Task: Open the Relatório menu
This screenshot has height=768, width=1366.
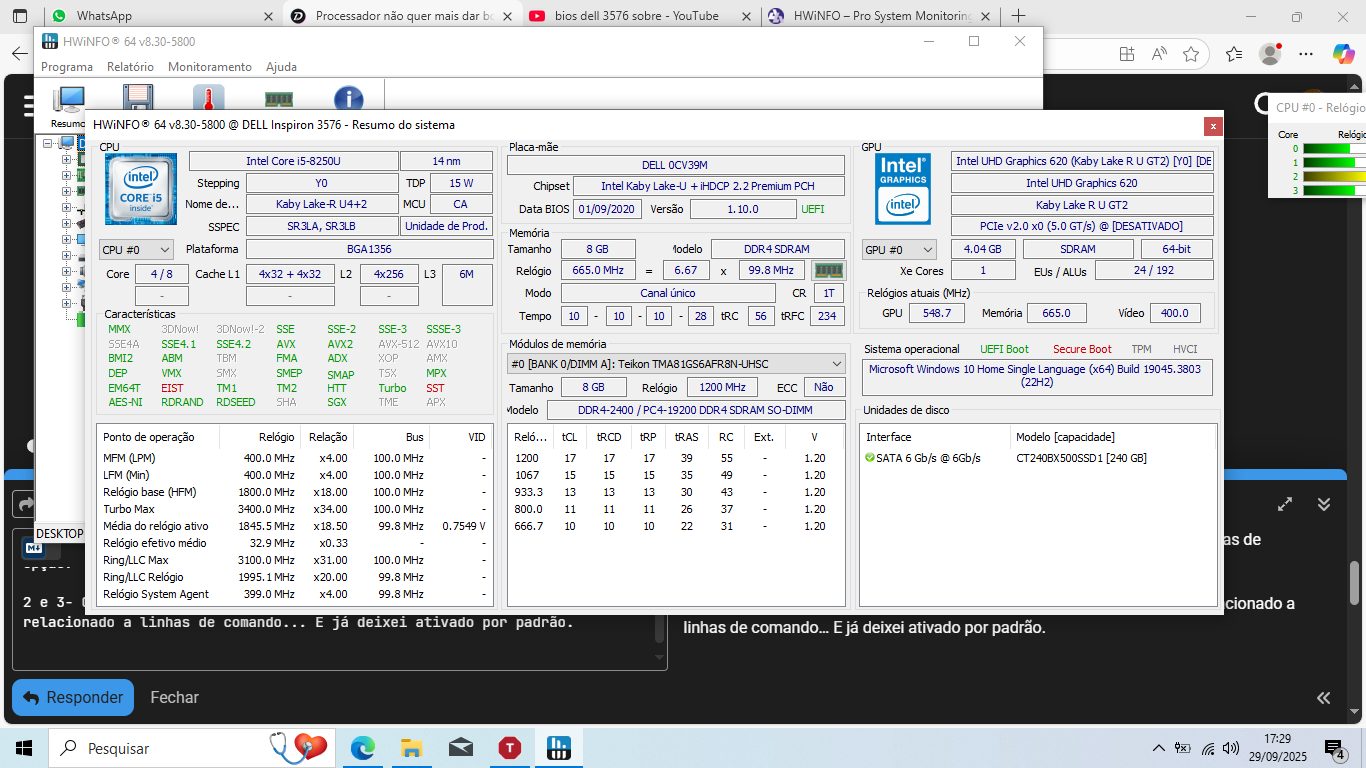Action: coord(130,67)
